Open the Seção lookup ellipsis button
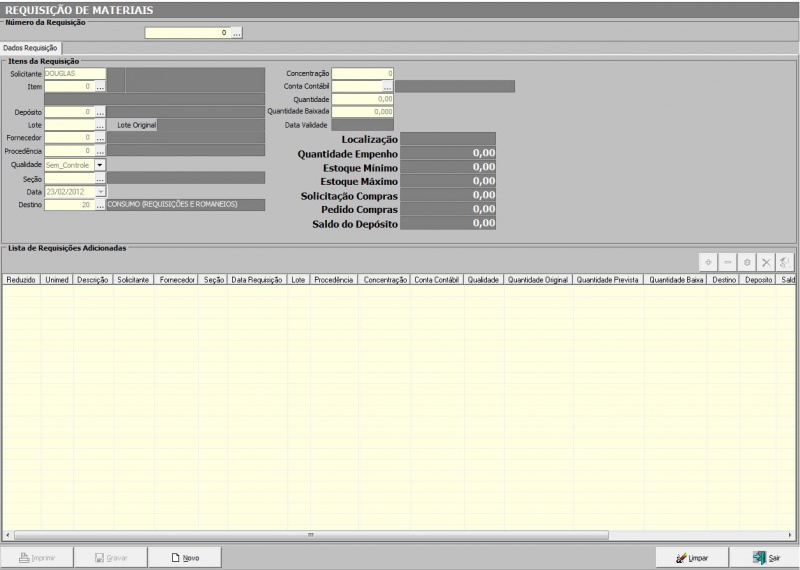Viewport: 800px width, 570px height. [x=100, y=177]
